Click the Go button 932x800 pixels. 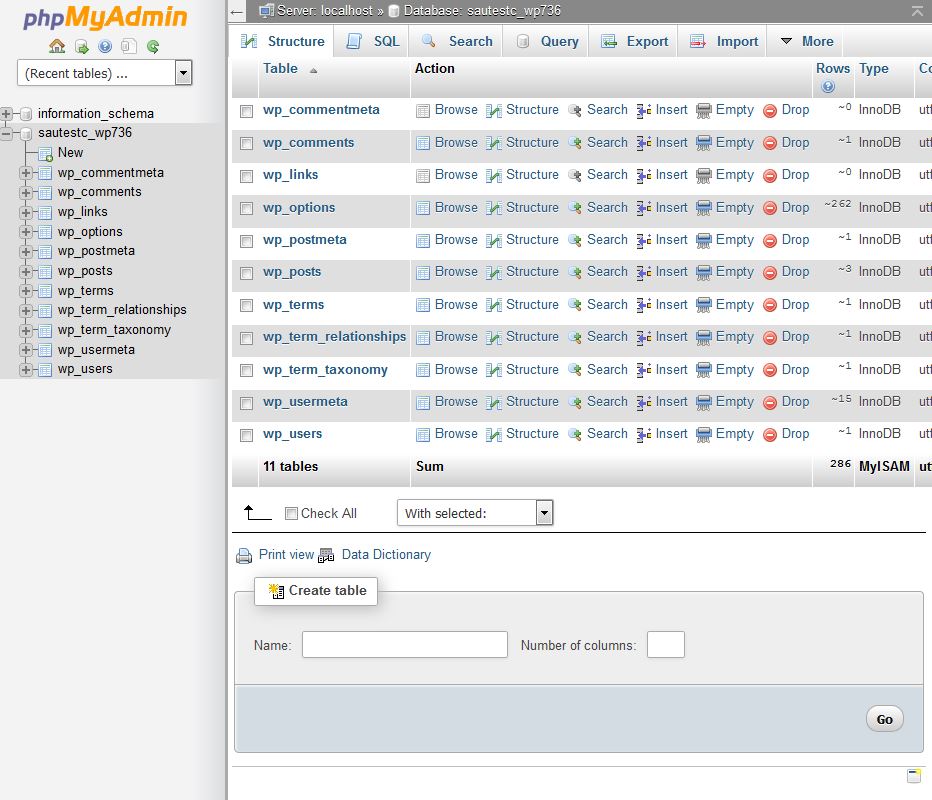(884, 719)
